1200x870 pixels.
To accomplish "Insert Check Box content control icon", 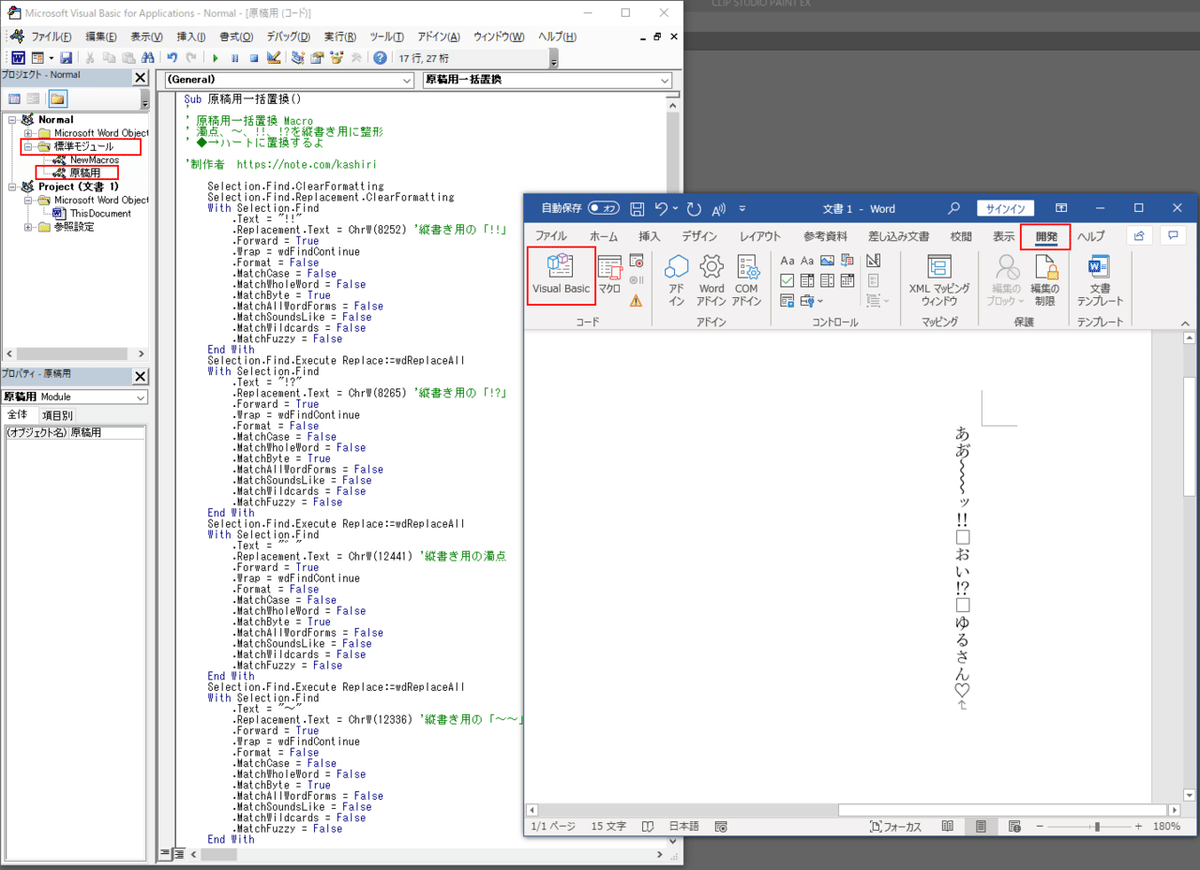I will tap(788, 281).
